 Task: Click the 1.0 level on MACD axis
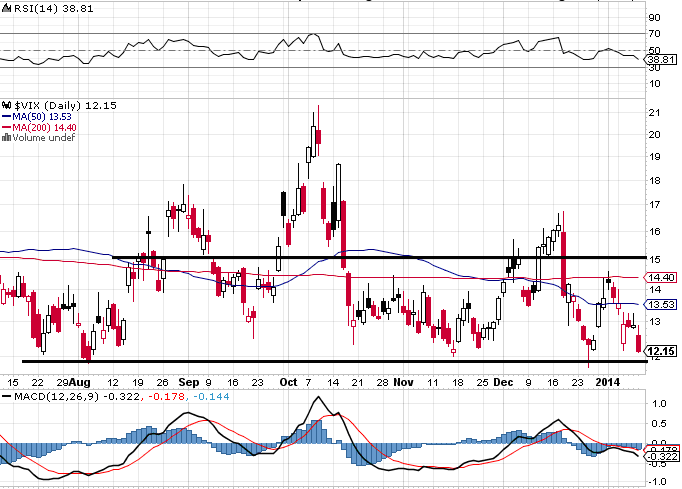coord(659,404)
